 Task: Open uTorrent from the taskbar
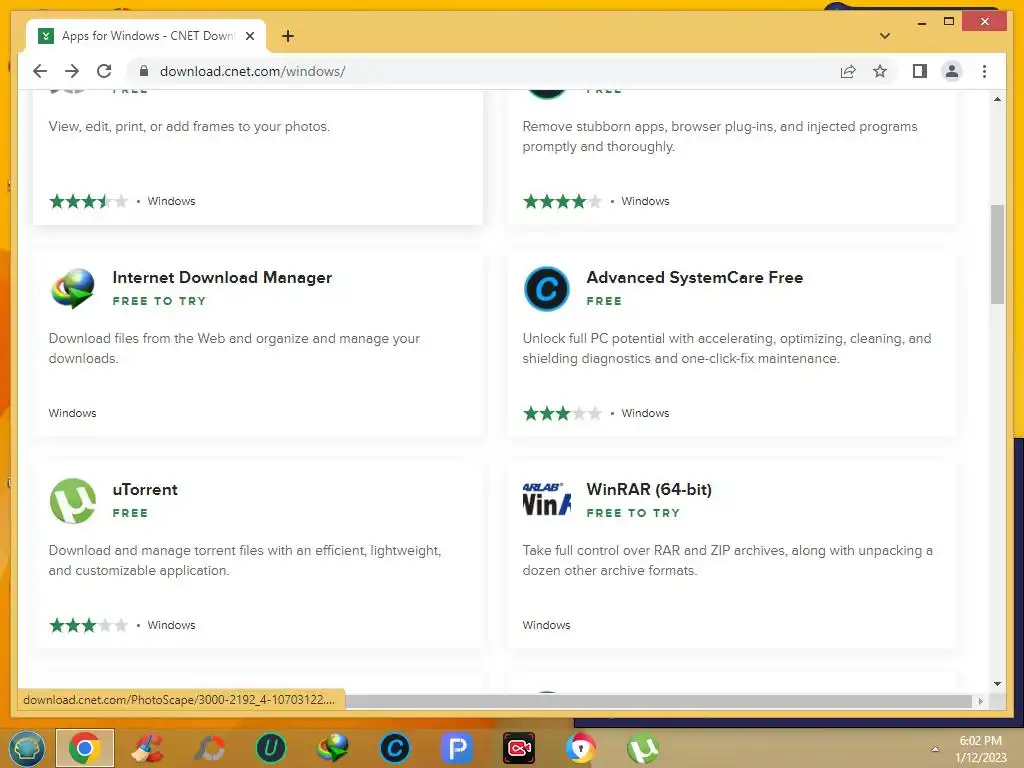[643, 748]
